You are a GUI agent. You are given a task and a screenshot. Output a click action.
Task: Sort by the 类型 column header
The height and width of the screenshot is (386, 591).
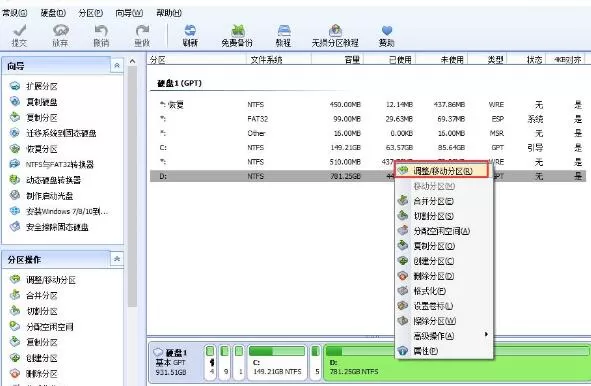click(487, 60)
